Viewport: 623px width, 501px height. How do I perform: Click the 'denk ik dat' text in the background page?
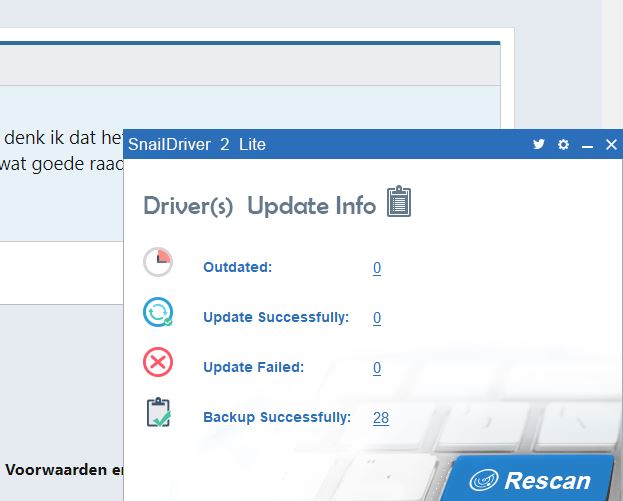click(x=50, y=138)
